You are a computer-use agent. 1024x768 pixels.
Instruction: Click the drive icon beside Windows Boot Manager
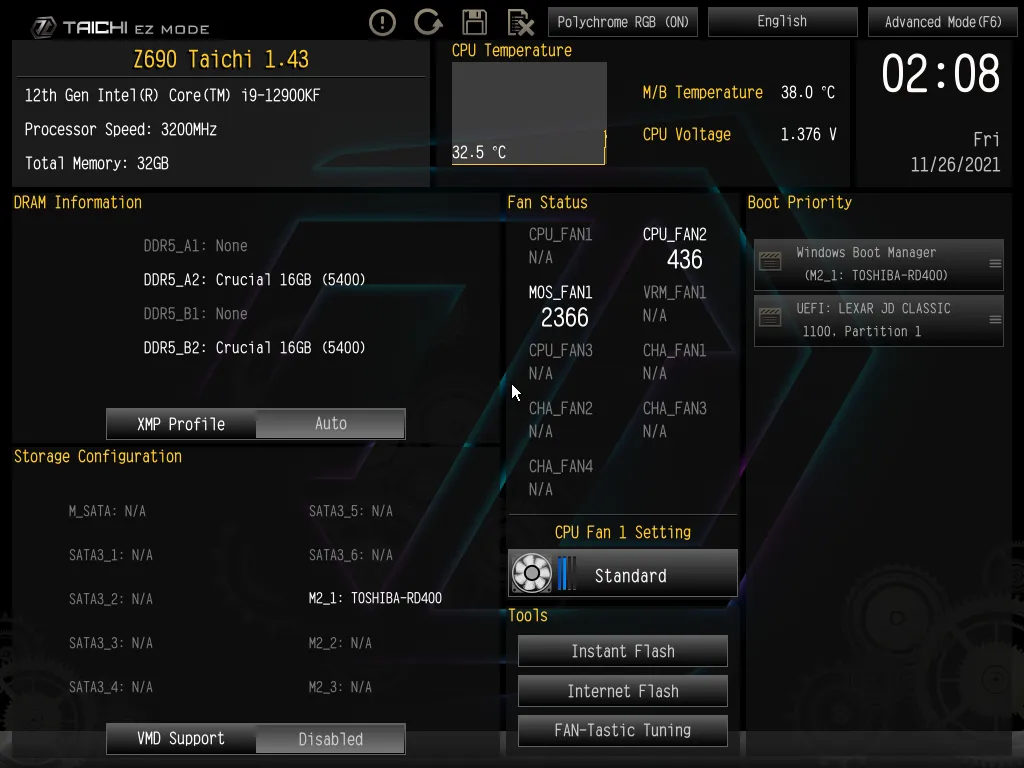coord(770,261)
